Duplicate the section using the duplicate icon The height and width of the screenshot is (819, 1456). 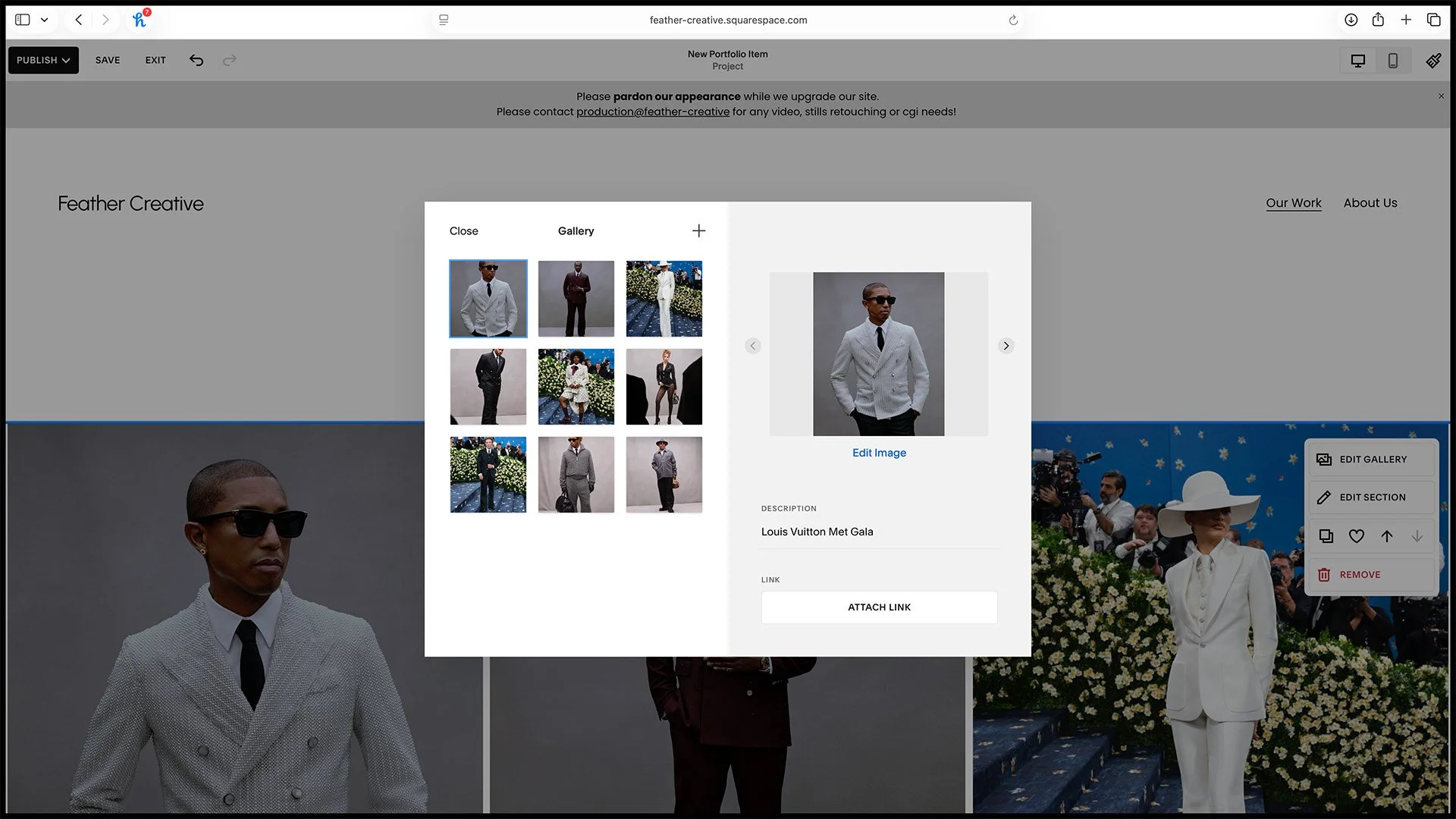click(1326, 536)
